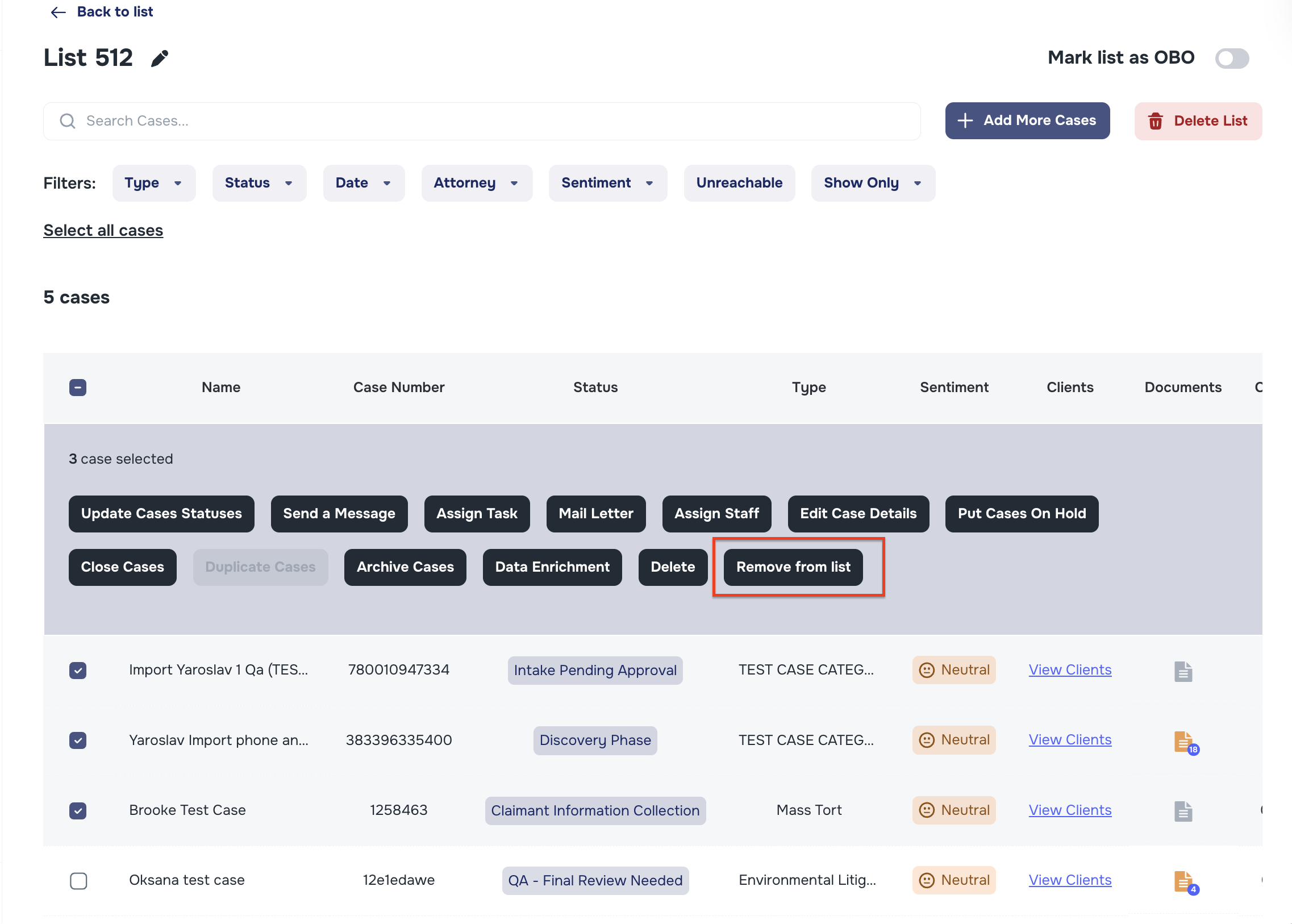Image resolution: width=1292 pixels, height=924 pixels.
Task: Open View Clients link for Brooke Test Case
Action: tap(1069, 810)
